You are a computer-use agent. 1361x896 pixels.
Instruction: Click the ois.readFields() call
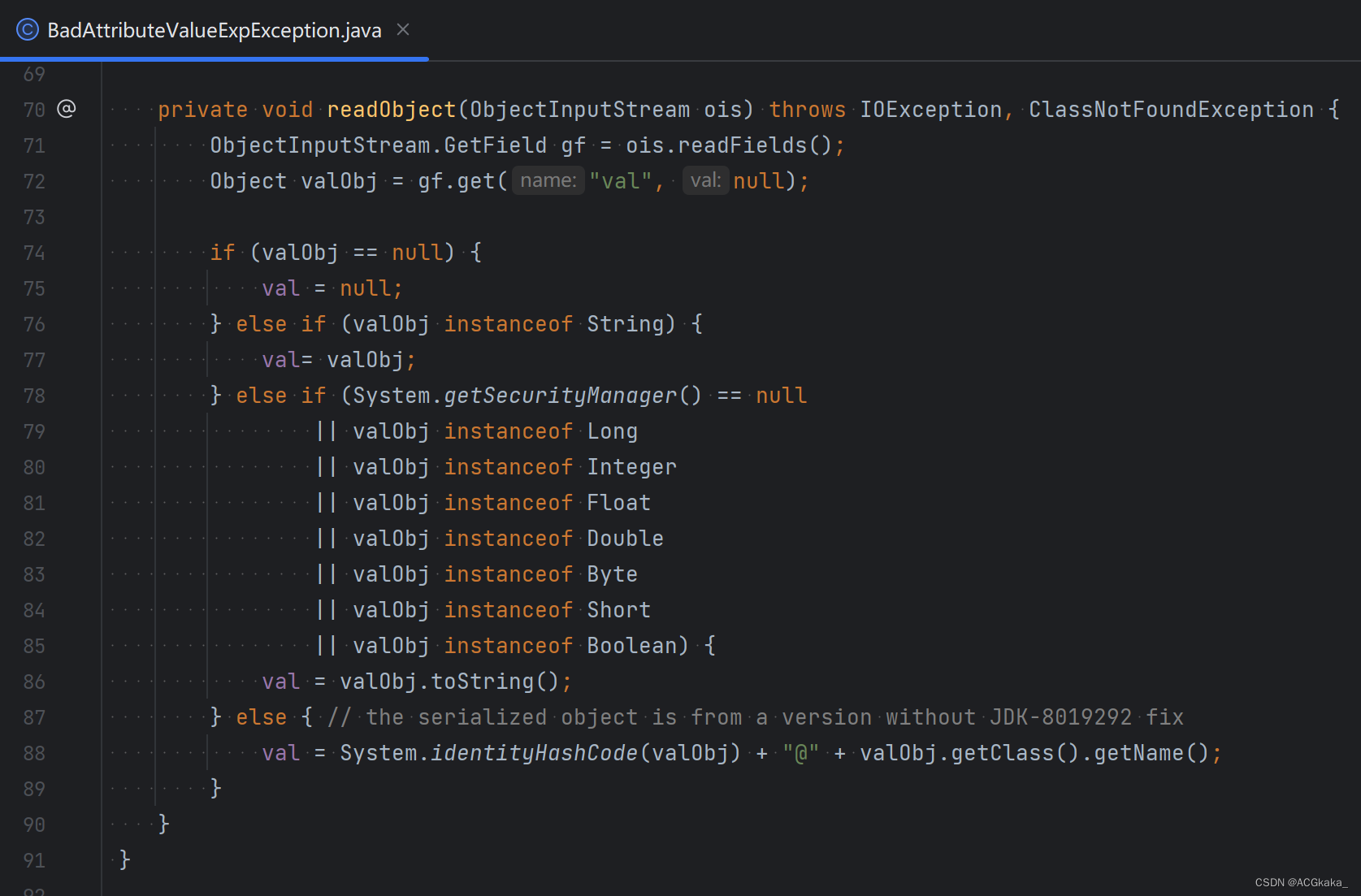click(729, 145)
